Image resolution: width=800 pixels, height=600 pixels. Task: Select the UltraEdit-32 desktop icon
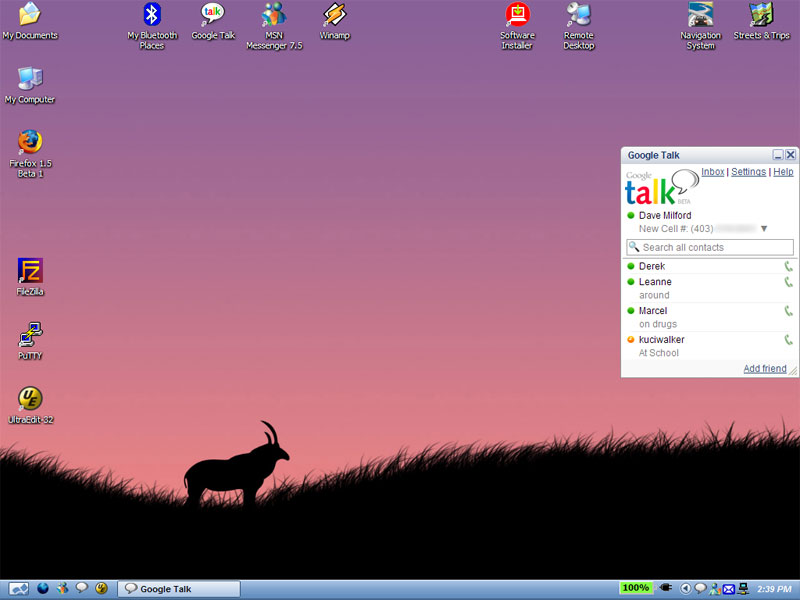(x=30, y=399)
